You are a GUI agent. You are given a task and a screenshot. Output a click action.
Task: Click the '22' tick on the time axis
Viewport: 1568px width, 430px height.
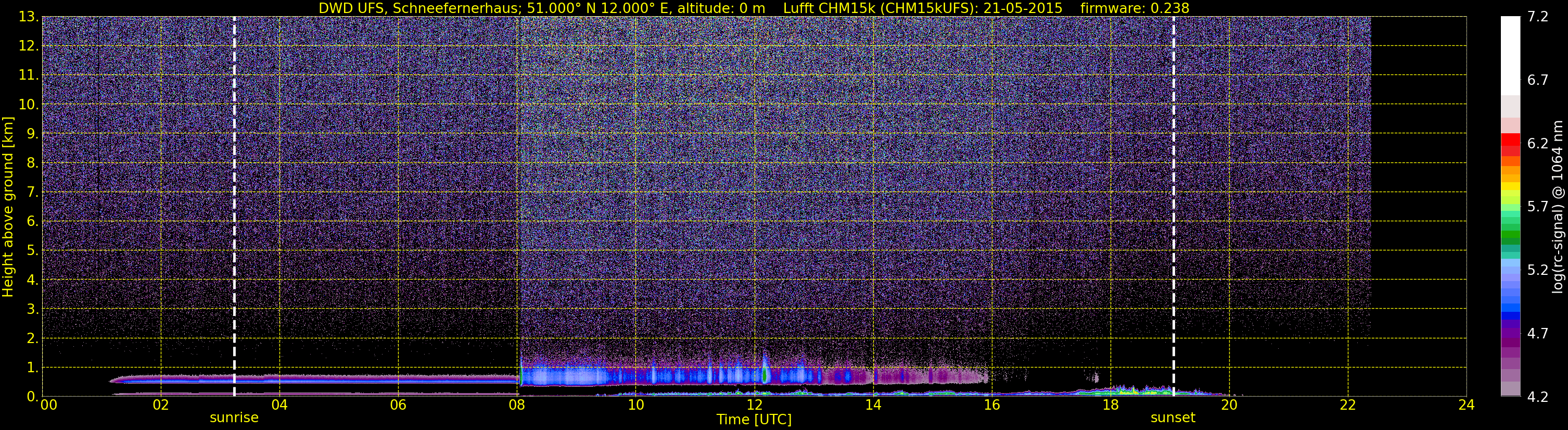pyautogui.click(x=1348, y=405)
